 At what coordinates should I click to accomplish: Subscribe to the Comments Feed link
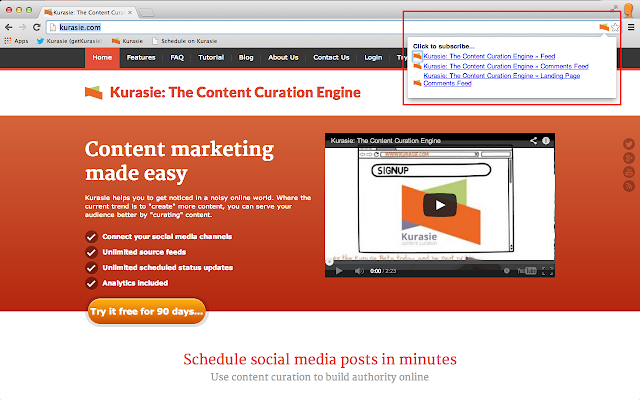[506, 66]
